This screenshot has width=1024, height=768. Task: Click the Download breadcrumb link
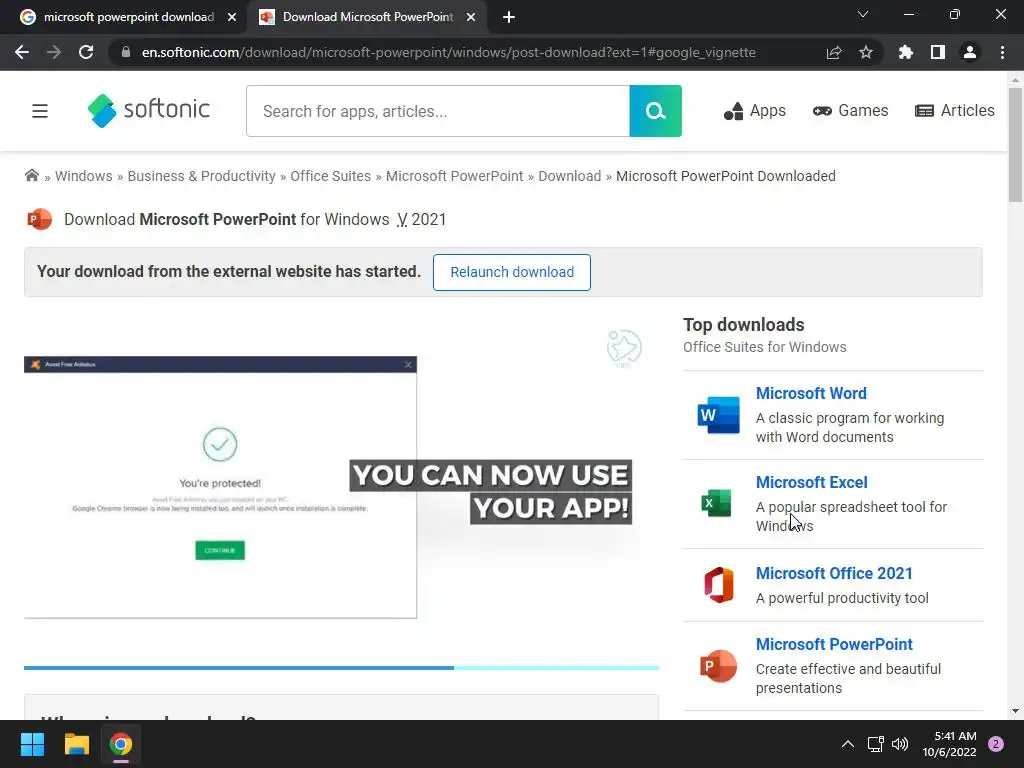[x=569, y=176]
